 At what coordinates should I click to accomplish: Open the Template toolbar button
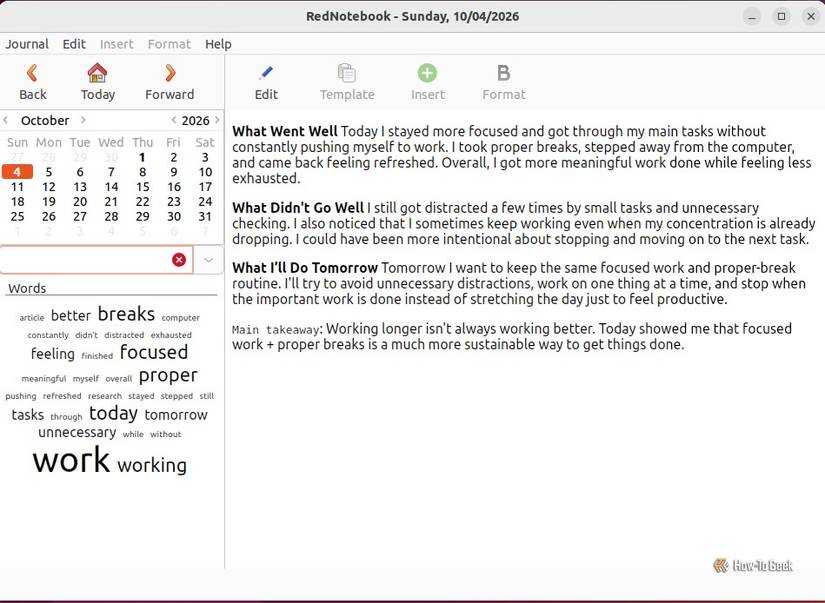click(347, 82)
